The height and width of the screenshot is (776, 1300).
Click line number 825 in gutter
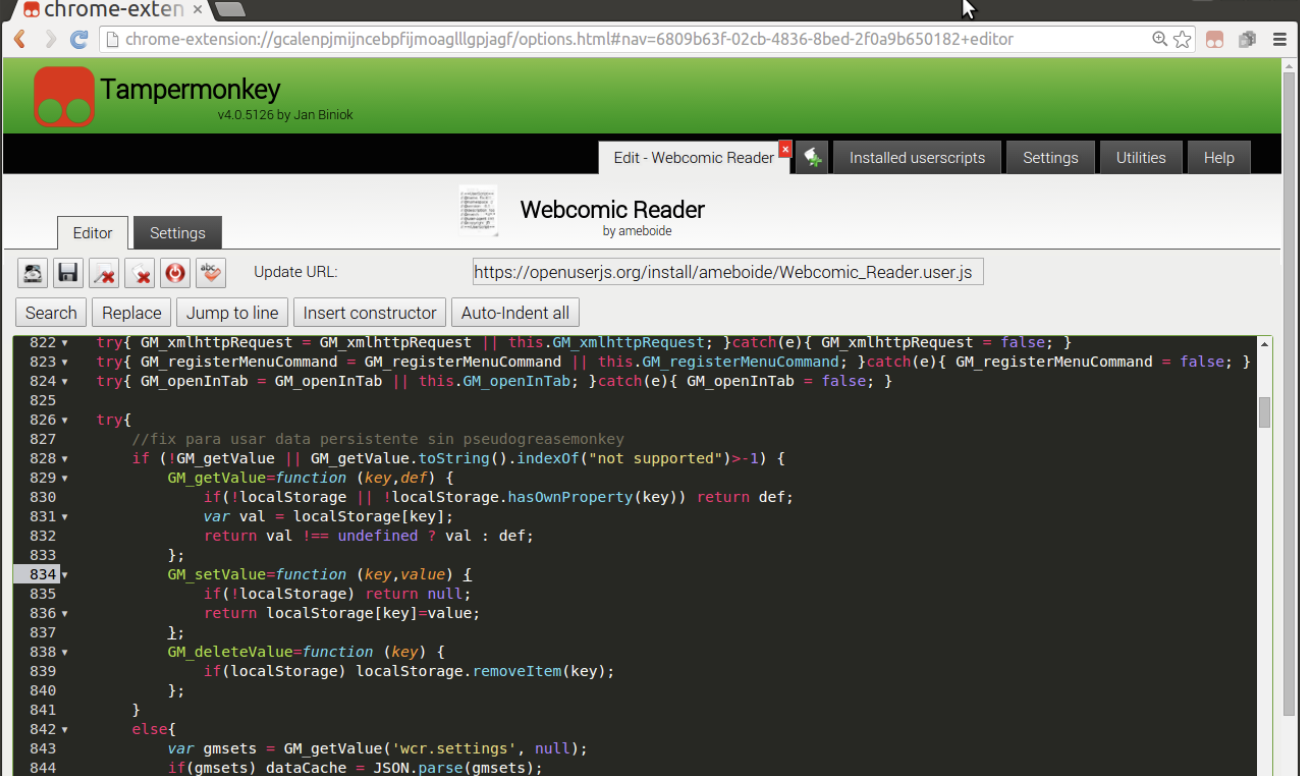pyautogui.click(x=42, y=401)
